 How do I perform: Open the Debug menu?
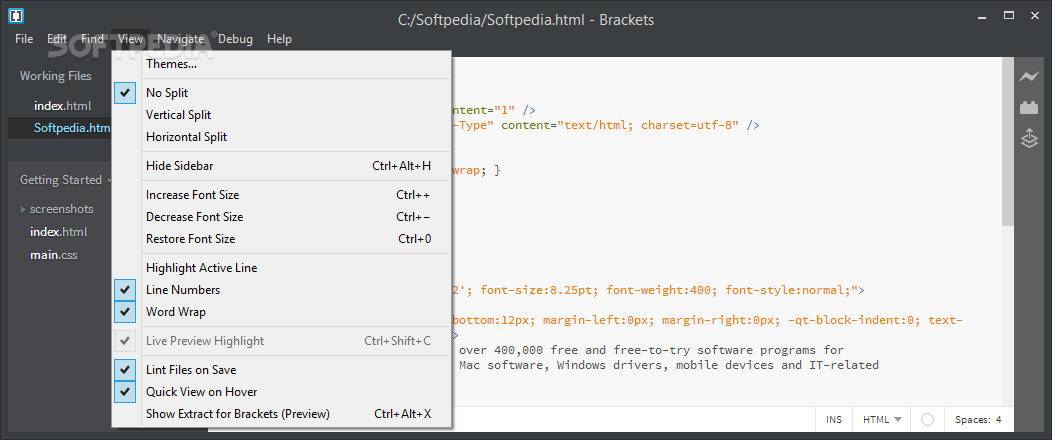click(x=235, y=39)
